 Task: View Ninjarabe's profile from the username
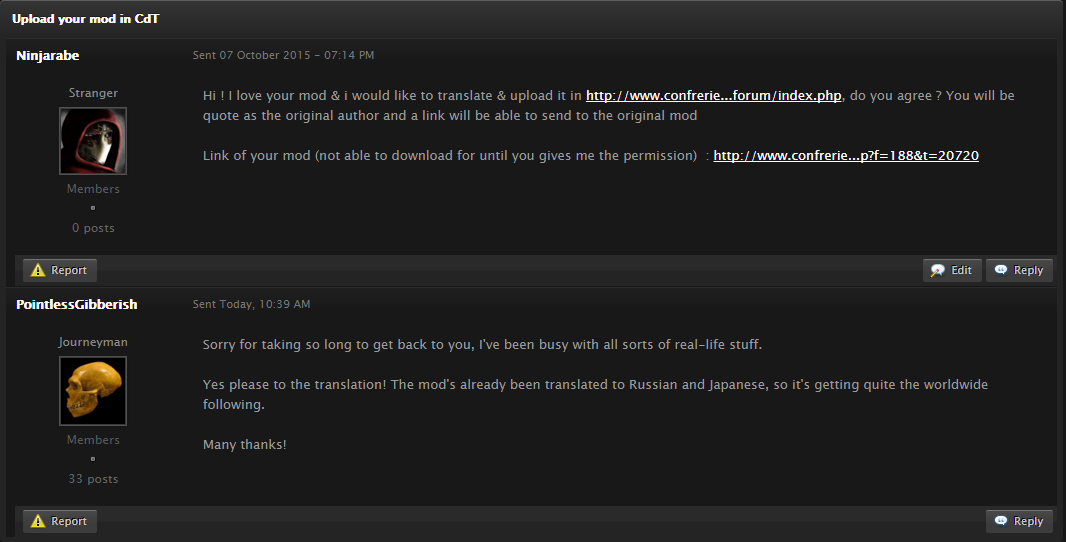pyautogui.click(x=48, y=56)
